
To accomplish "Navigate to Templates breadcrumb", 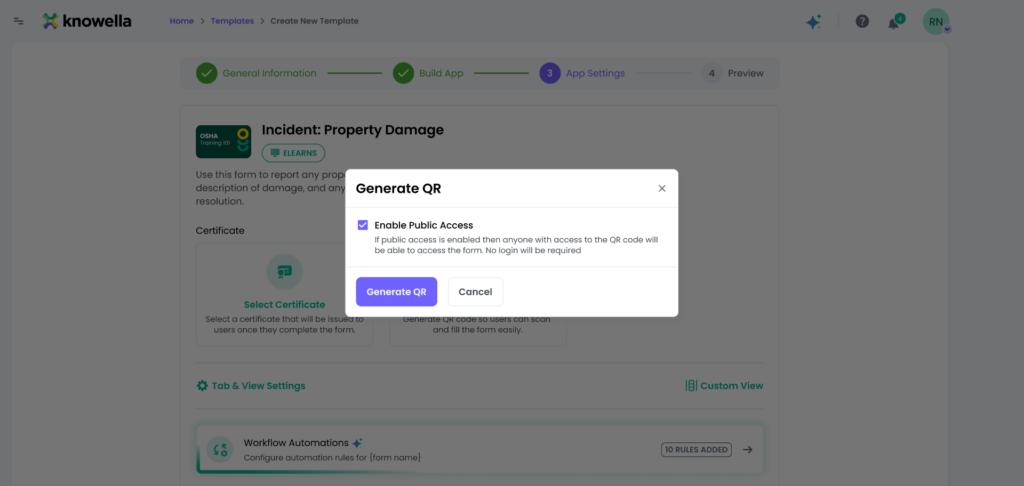I will [x=231, y=21].
